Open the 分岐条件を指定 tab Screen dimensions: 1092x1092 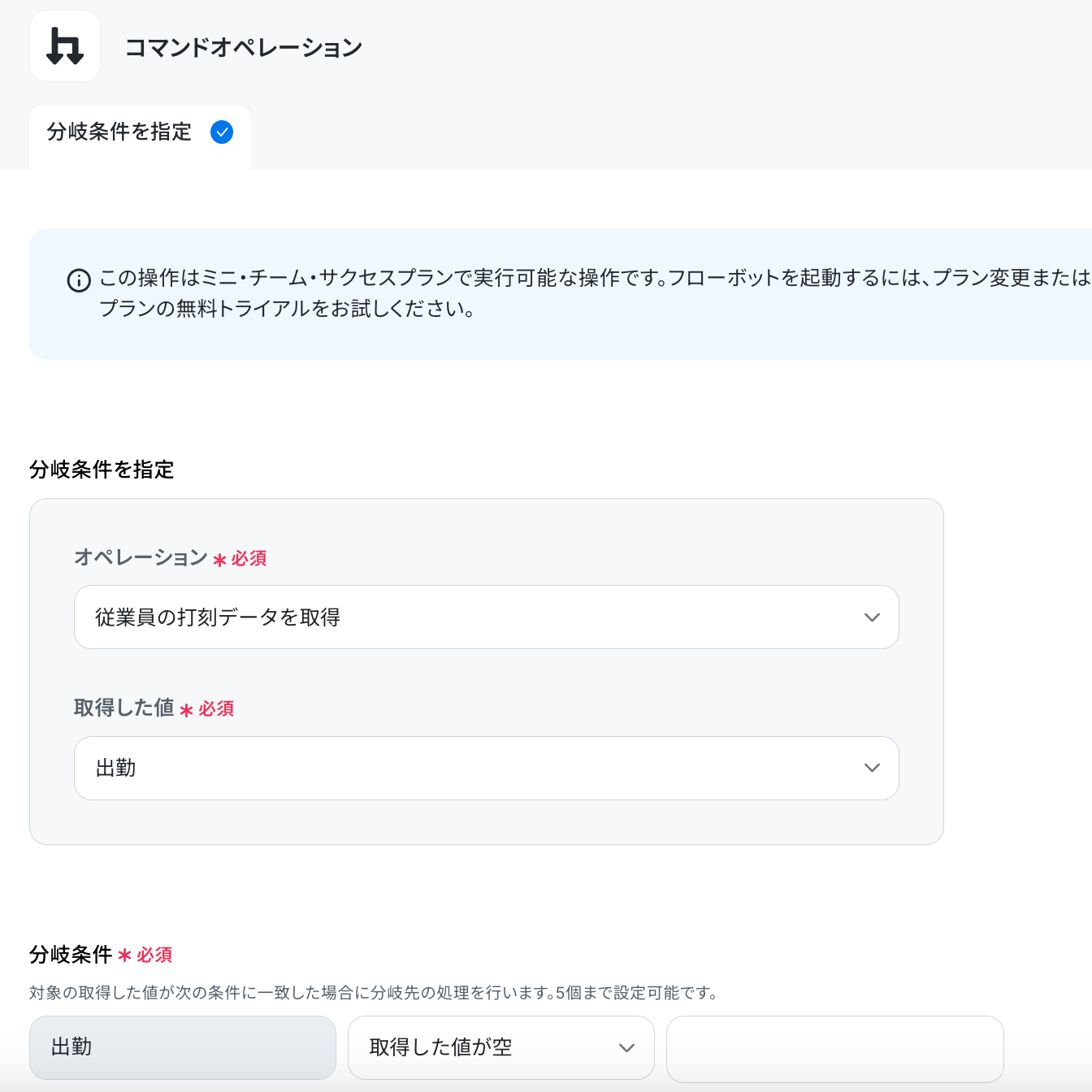140,136
